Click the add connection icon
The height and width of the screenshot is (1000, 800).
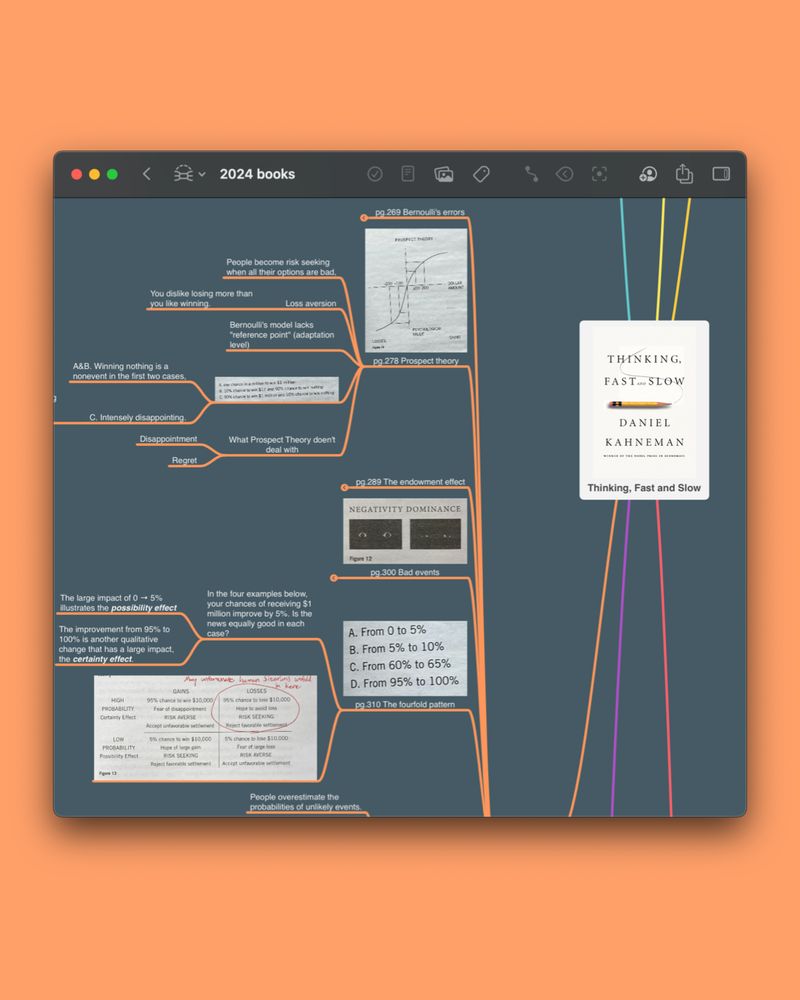coord(531,174)
